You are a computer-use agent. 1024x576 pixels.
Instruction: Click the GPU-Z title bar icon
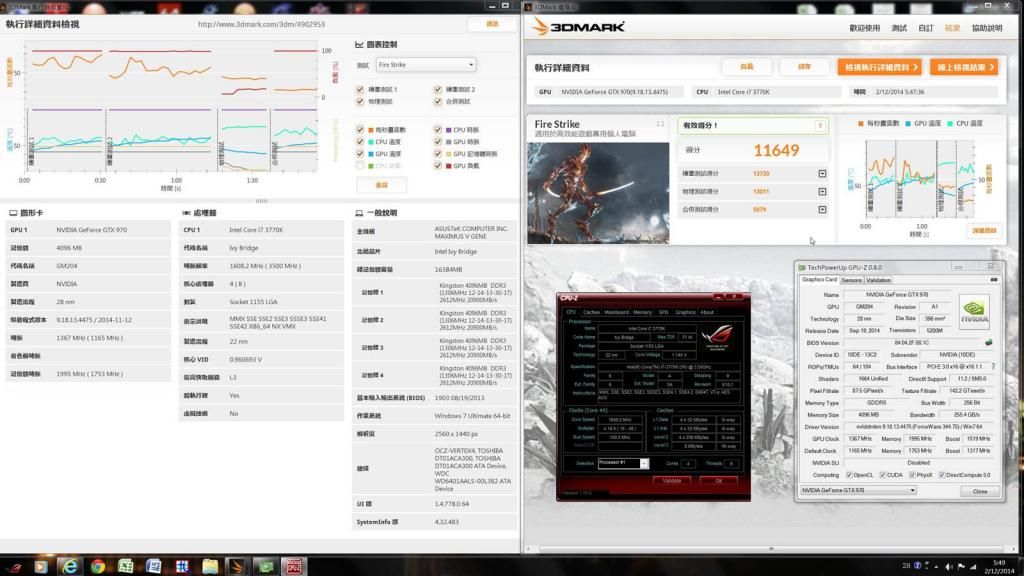802,267
